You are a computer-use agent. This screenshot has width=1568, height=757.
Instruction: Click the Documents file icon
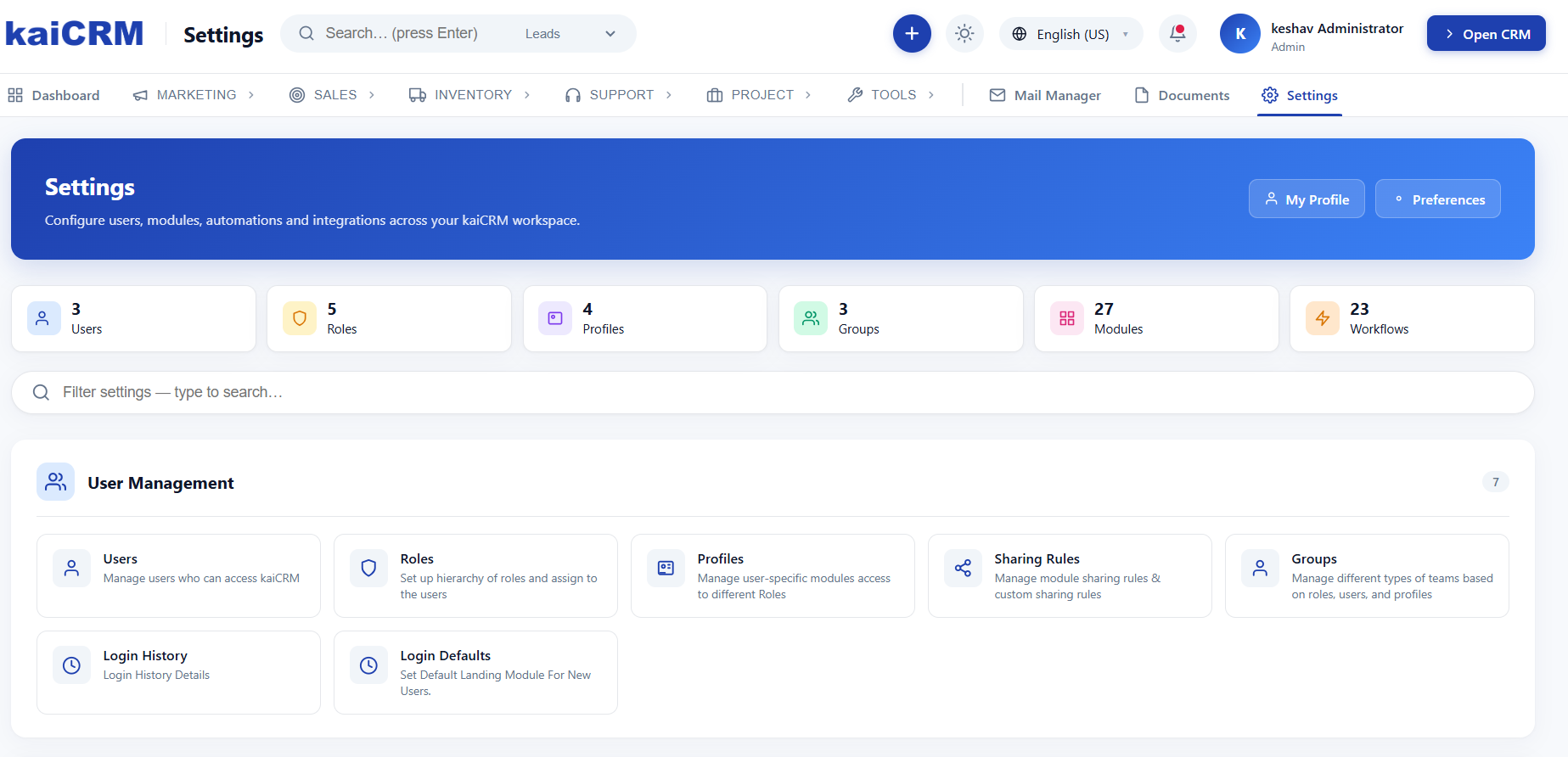pos(1142,95)
